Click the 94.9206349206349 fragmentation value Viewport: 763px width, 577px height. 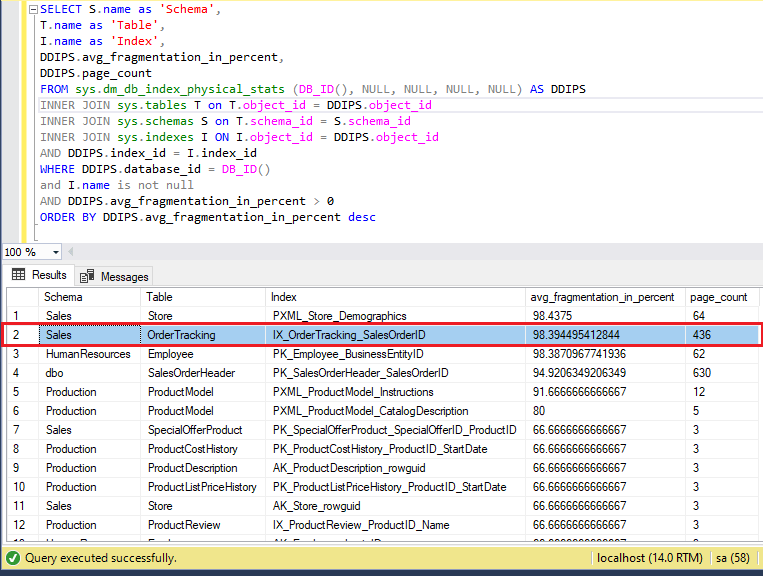click(x=605, y=373)
